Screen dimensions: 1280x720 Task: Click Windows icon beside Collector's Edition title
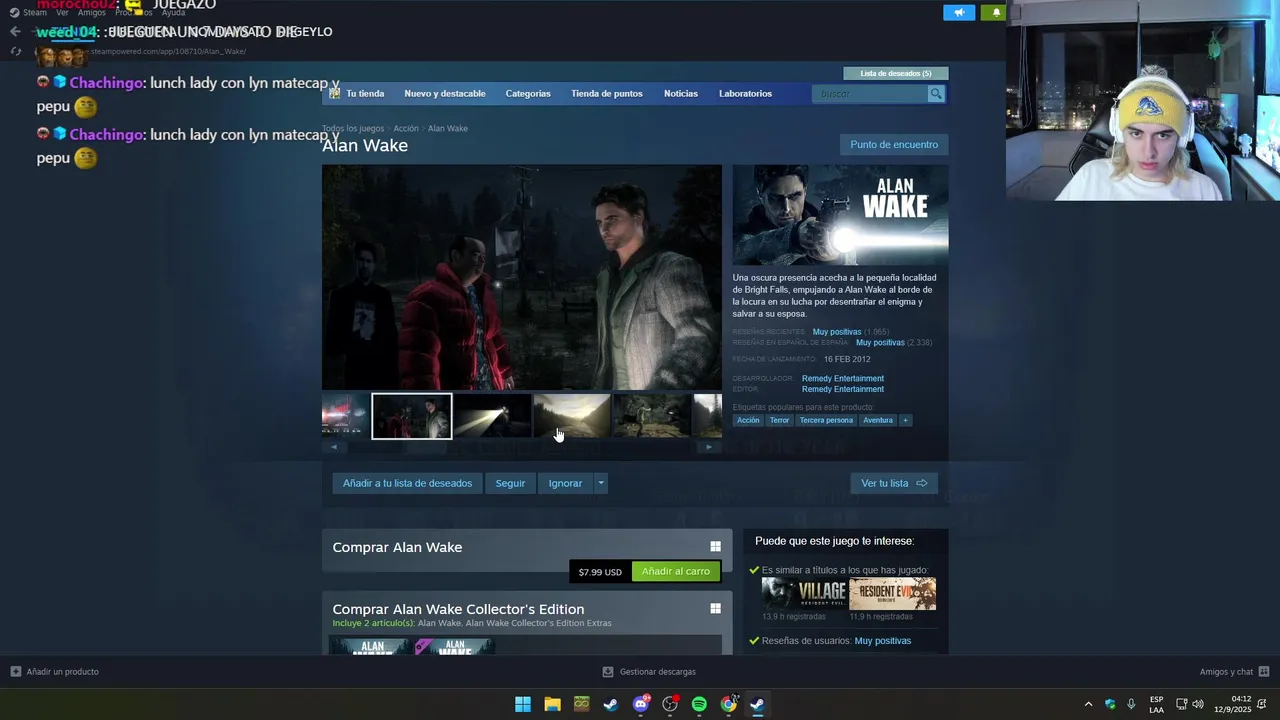coord(715,609)
